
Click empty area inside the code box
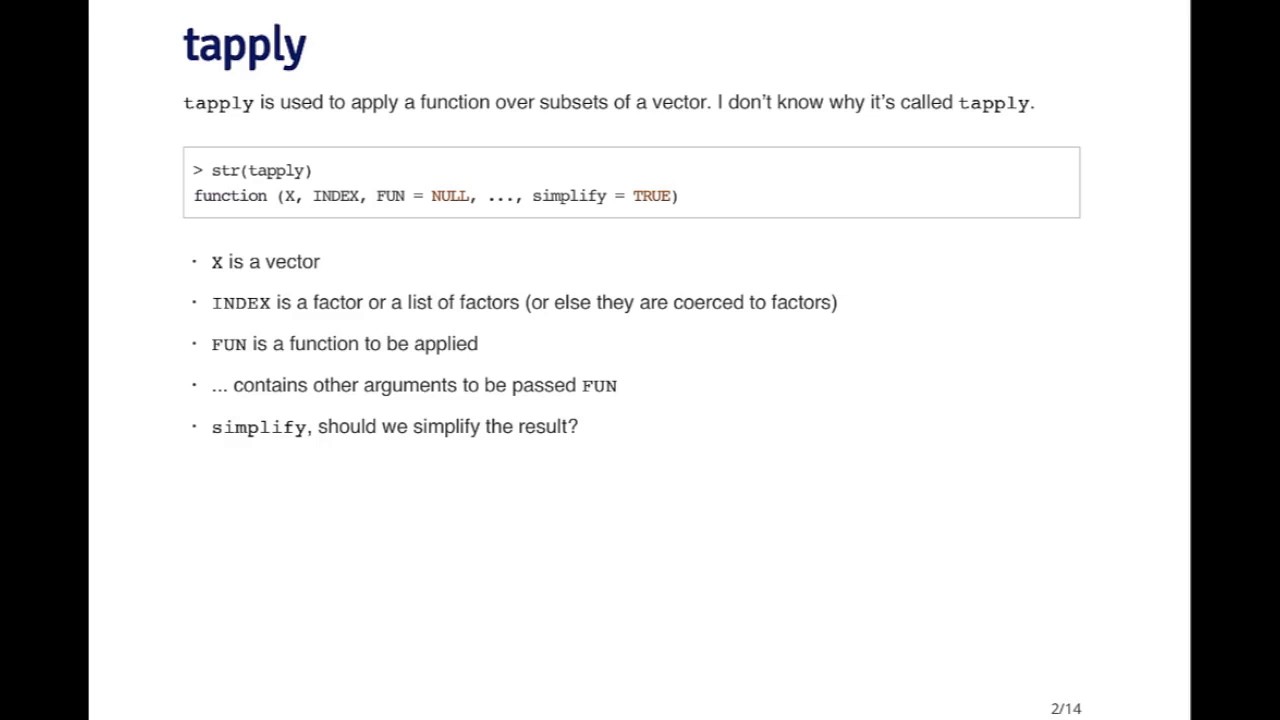(x=880, y=182)
